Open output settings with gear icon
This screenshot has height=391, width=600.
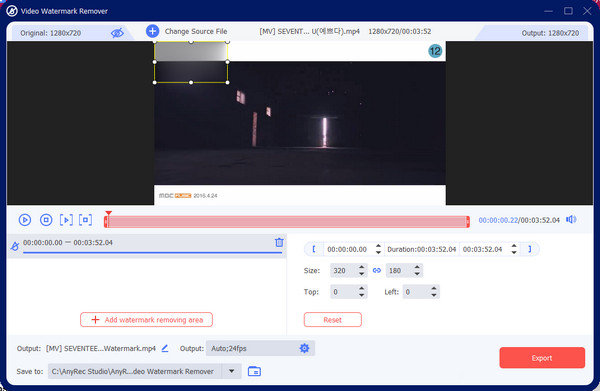(x=304, y=348)
